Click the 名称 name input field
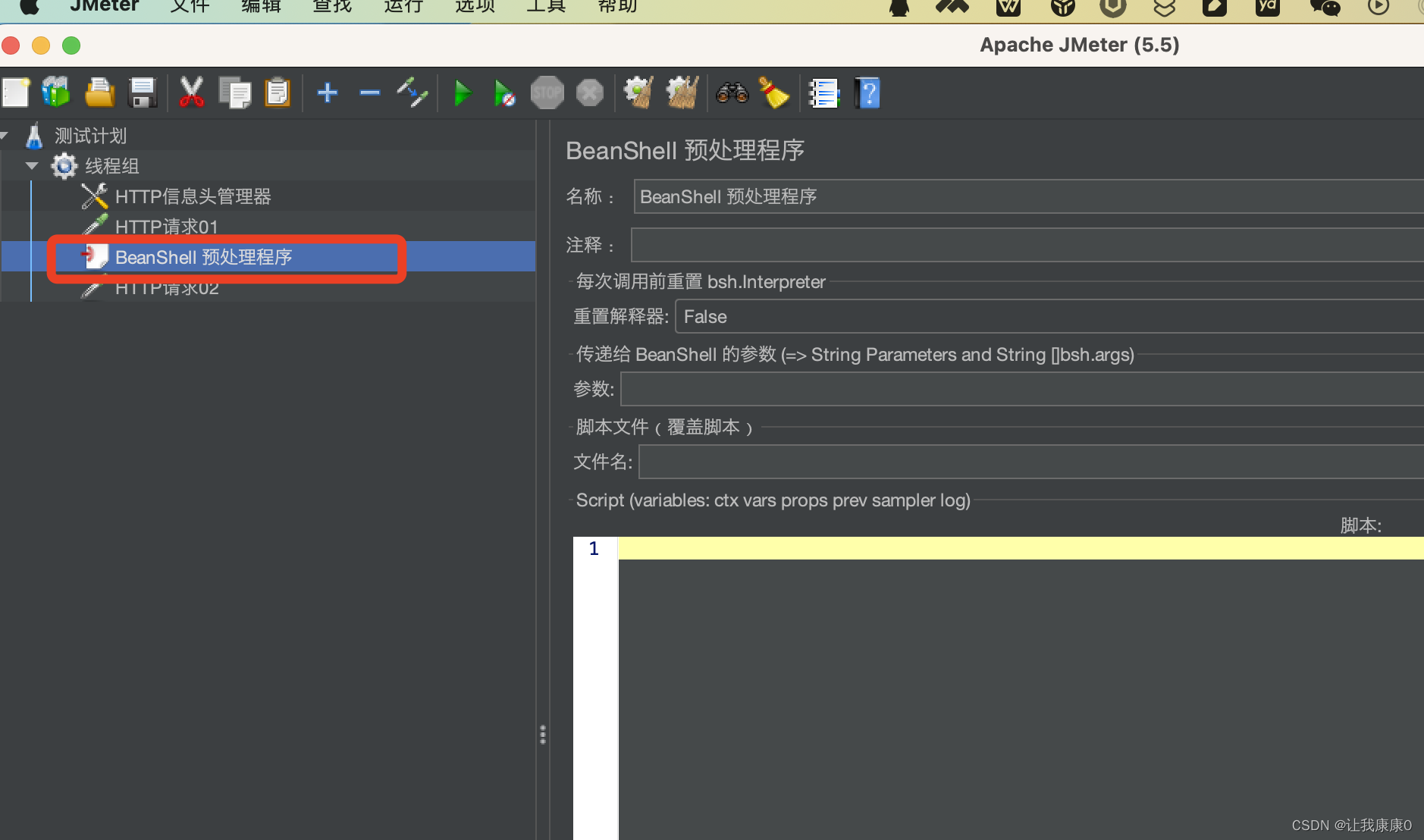This screenshot has width=1424, height=840. coord(1029,196)
